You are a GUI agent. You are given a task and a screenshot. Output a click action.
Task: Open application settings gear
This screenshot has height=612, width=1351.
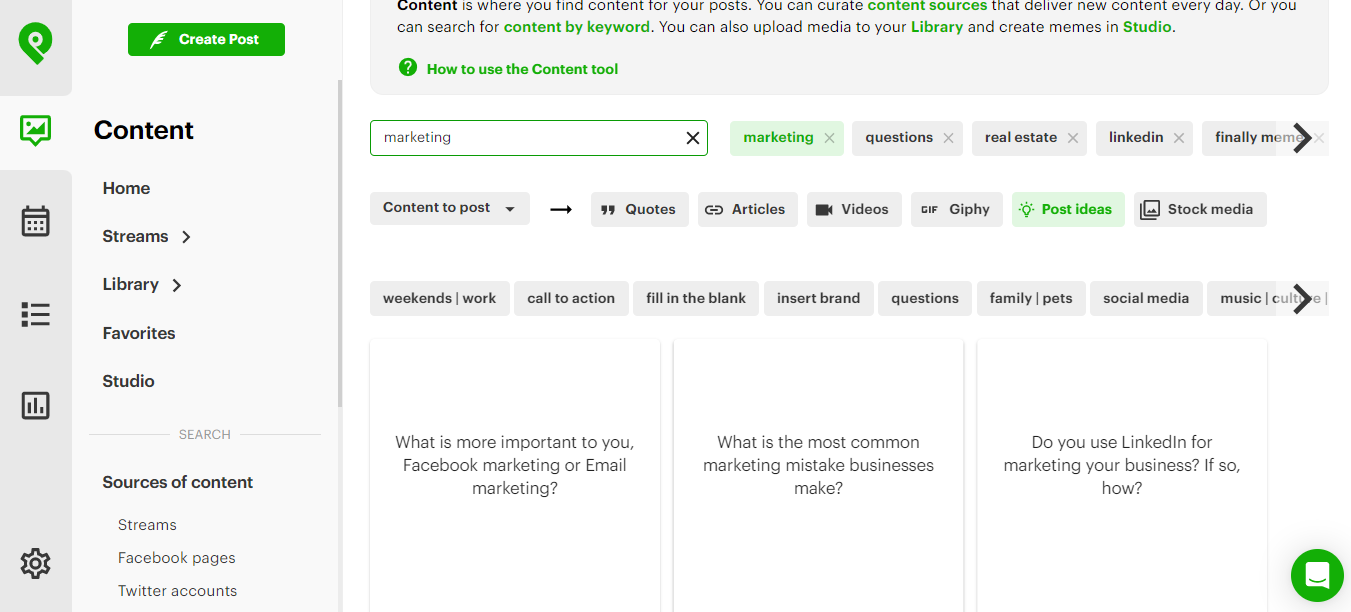pos(36,563)
